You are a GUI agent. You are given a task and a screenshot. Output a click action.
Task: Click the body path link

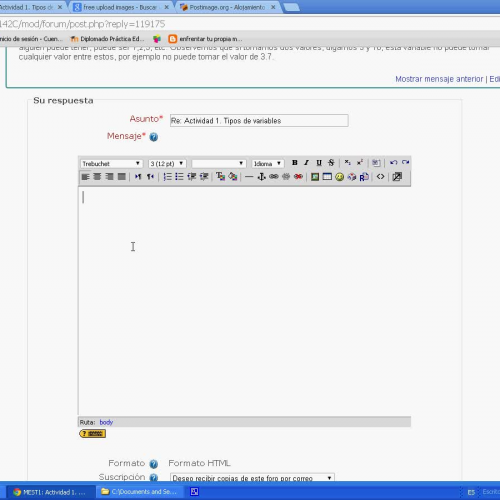coord(106,422)
